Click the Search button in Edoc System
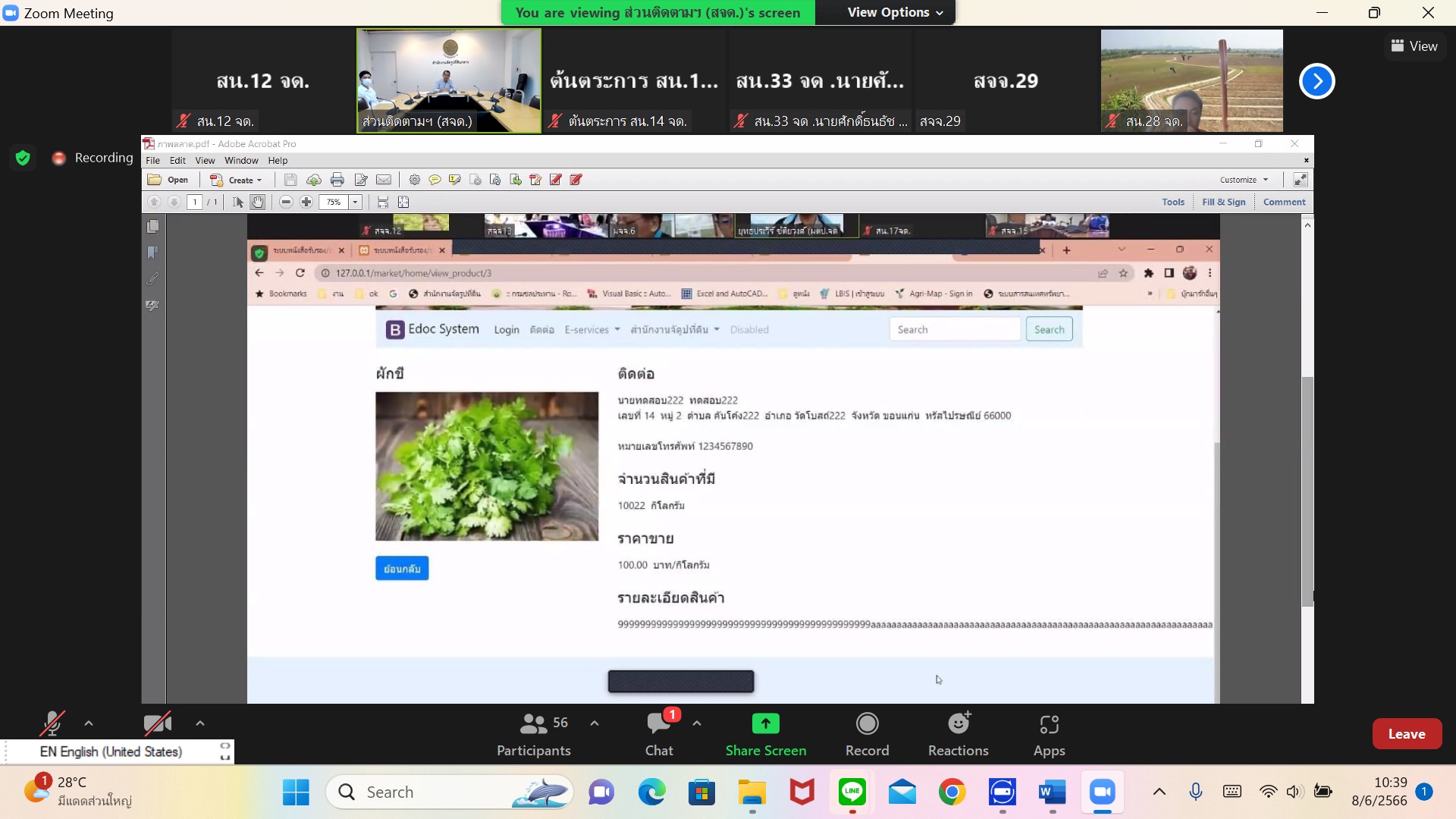Viewport: 1456px width, 819px height. click(1049, 329)
